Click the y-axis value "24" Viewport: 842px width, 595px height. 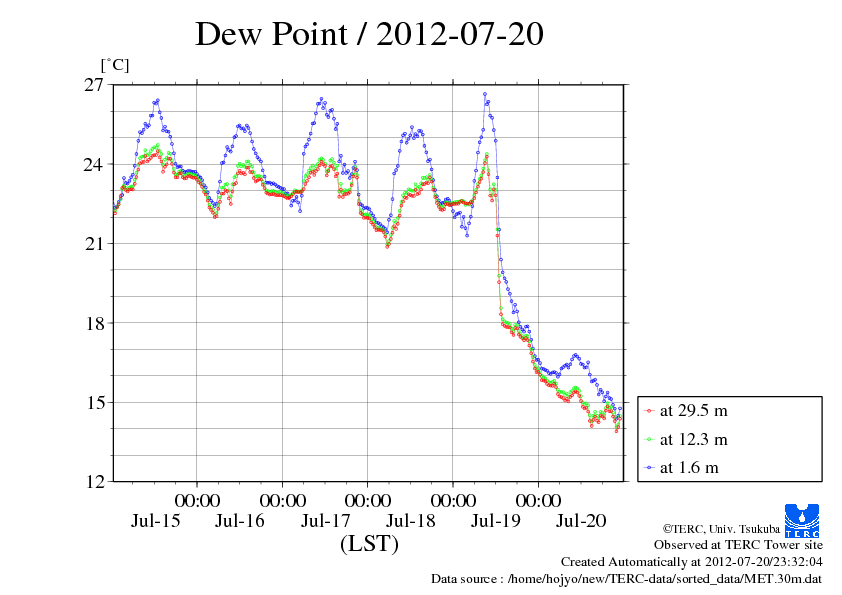coord(93,164)
